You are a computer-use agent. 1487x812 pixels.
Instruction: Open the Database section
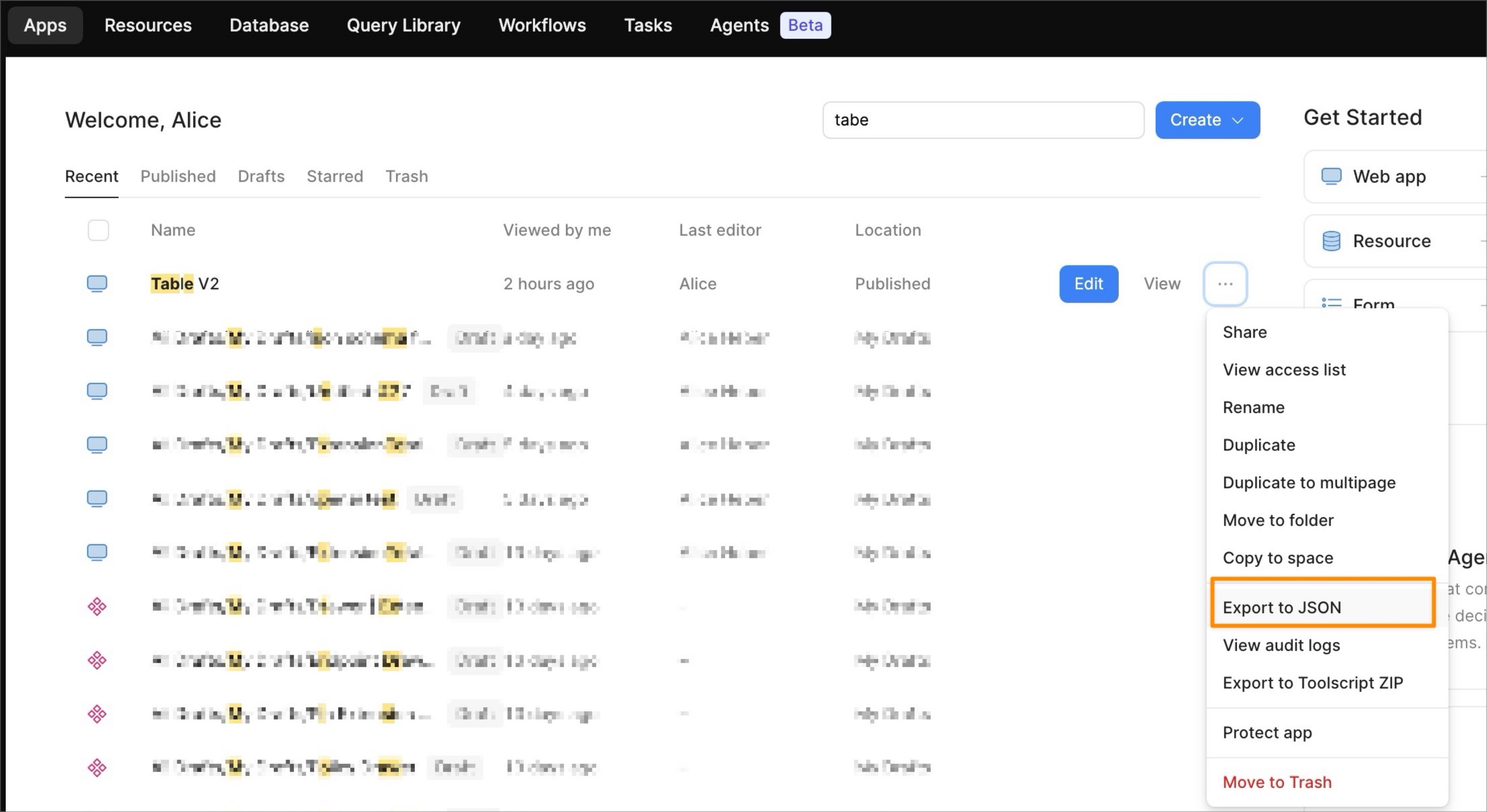pos(269,25)
